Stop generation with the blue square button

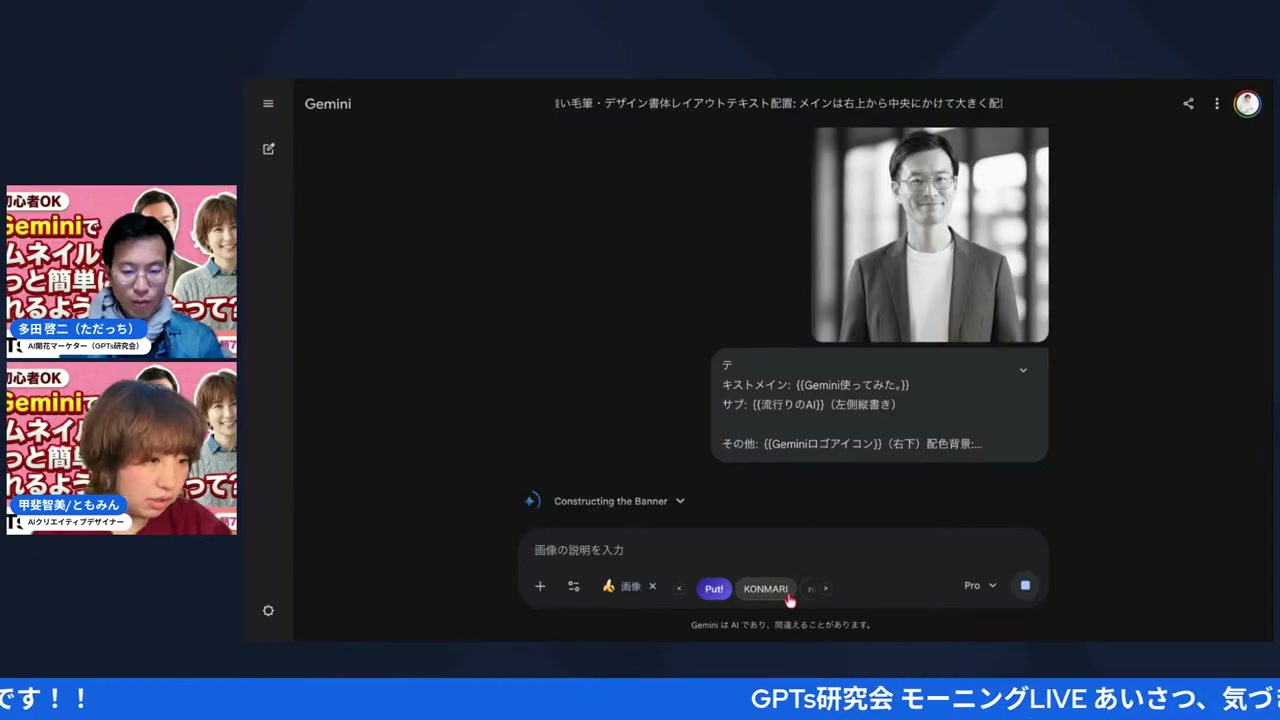[x=1025, y=585]
